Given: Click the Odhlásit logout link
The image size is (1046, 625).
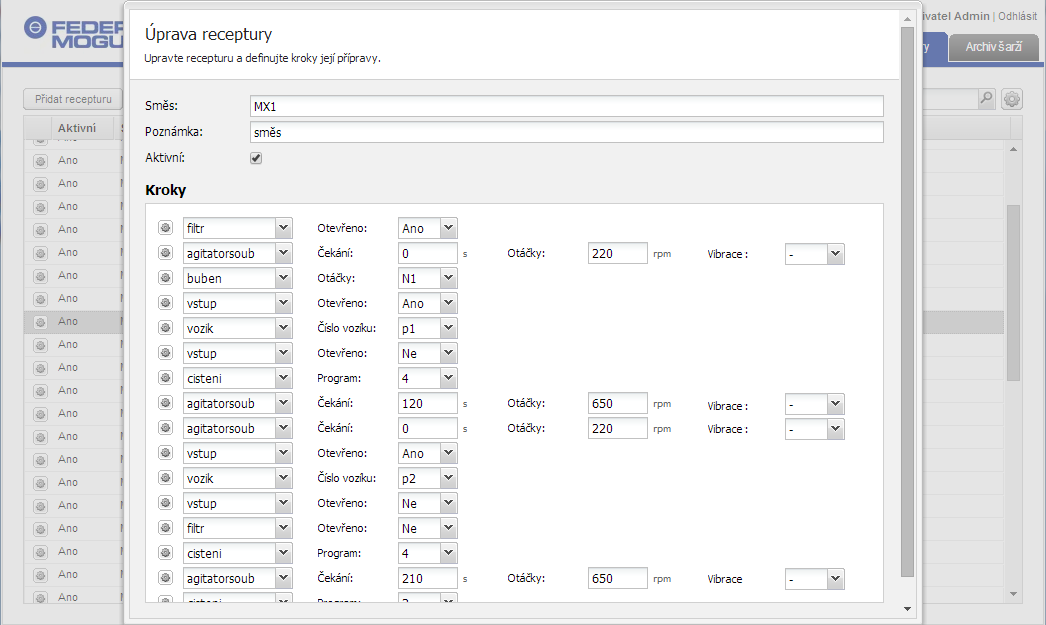Looking at the screenshot, I should 1017,16.
